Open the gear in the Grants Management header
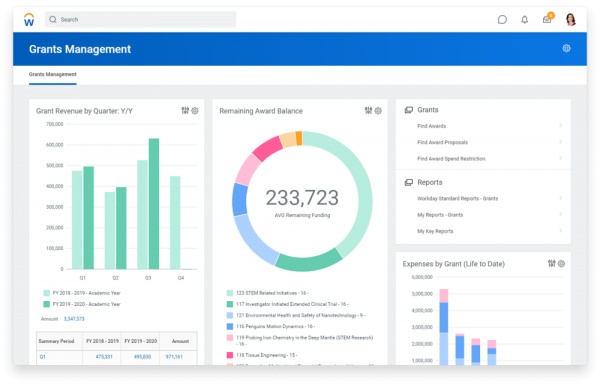The width and height of the screenshot is (600, 385). [566, 48]
